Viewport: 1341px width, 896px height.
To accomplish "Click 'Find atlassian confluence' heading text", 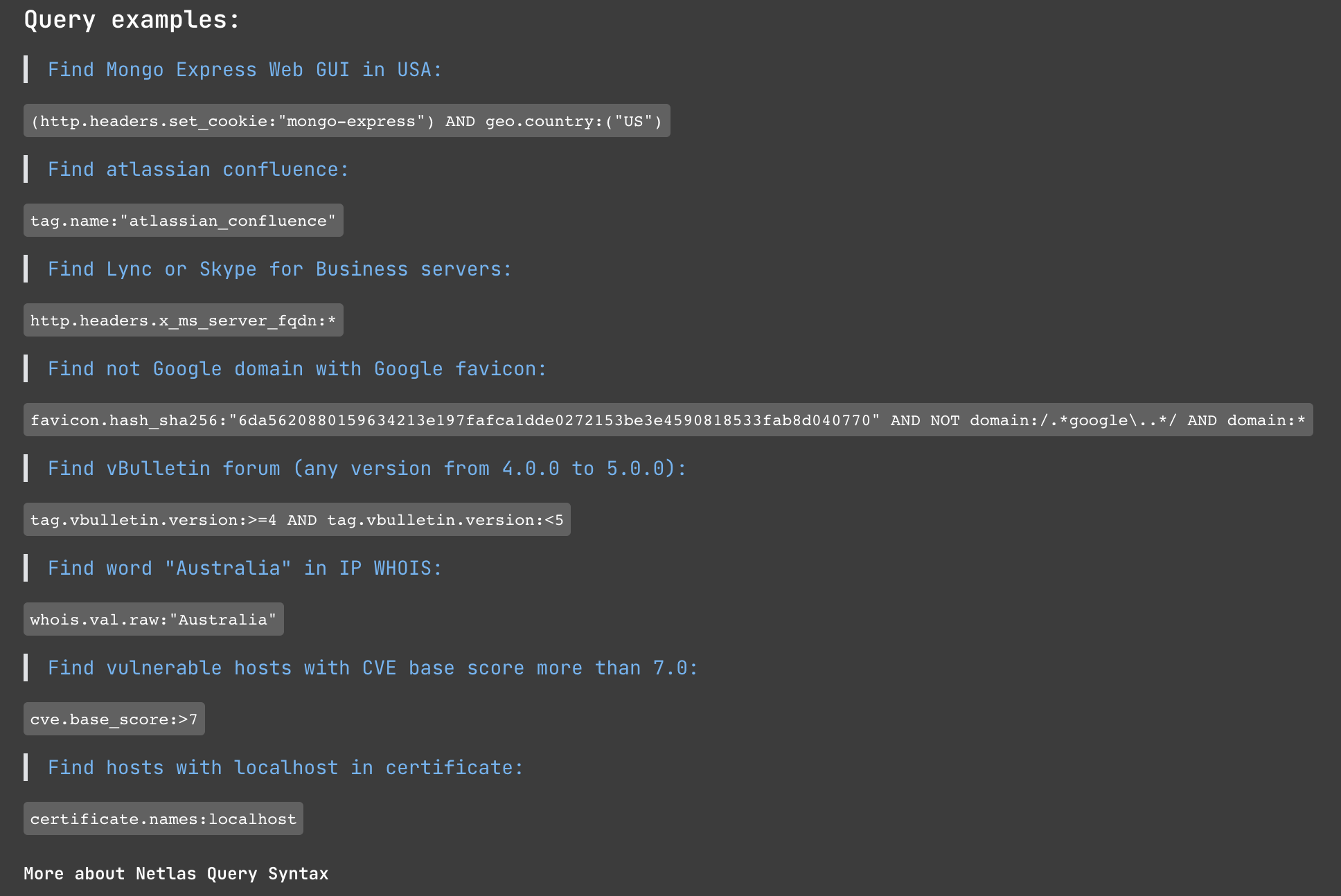I will pyautogui.click(x=198, y=170).
